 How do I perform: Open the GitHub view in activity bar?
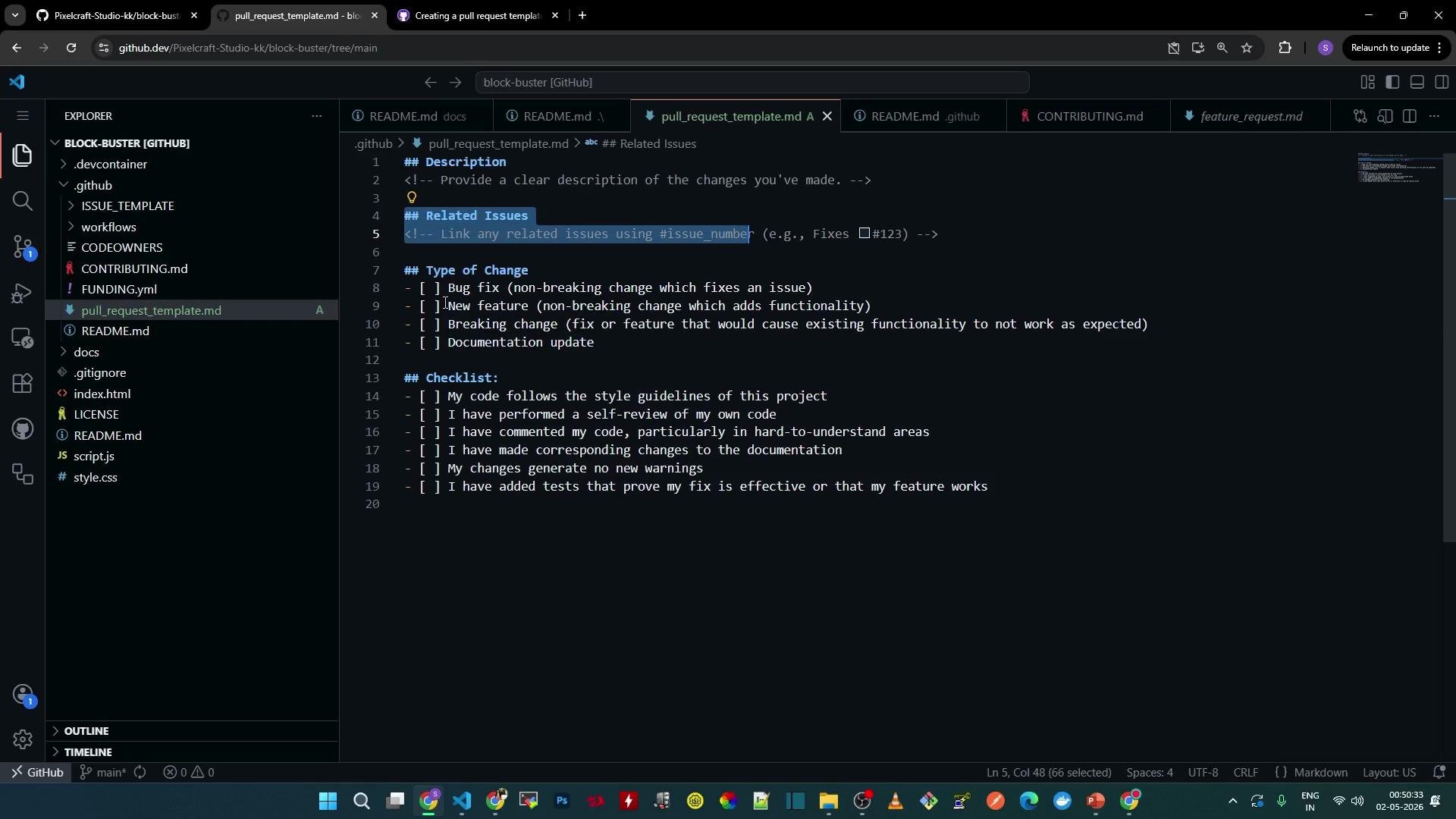pos(23,429)
